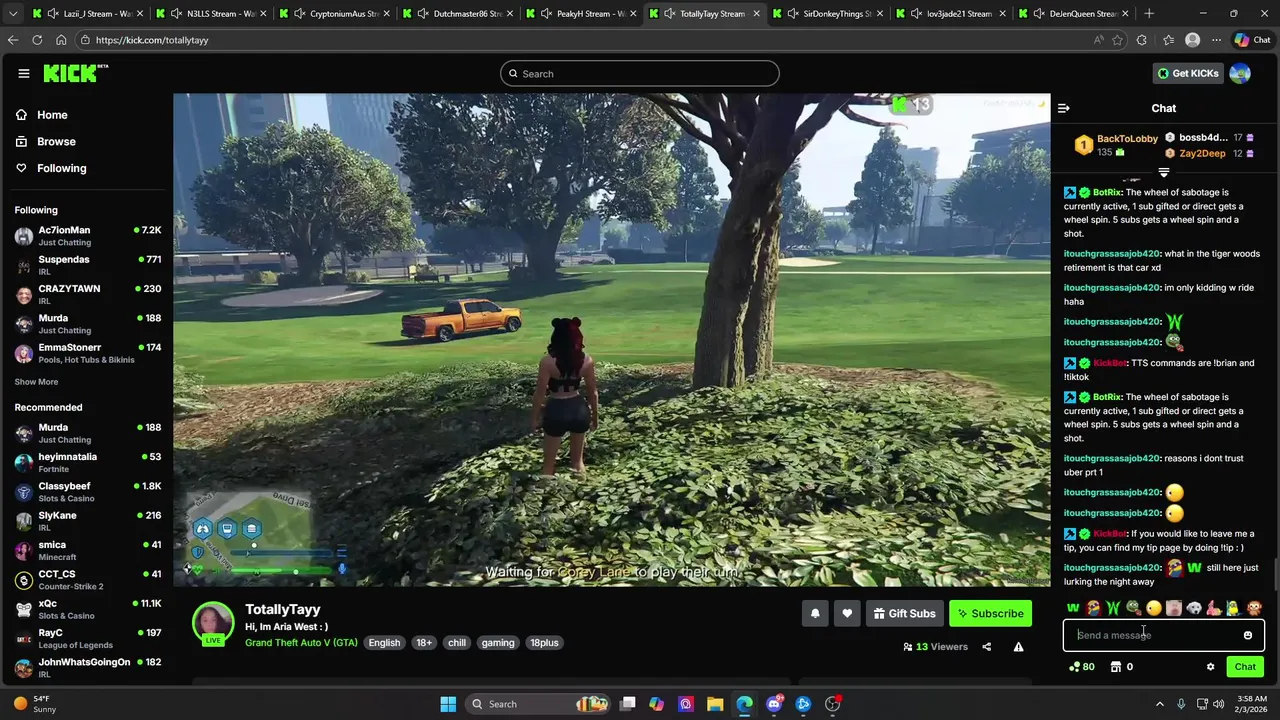The image size is (1280, 720).
Task: Click the green Chat send button
Action: 1245,667
